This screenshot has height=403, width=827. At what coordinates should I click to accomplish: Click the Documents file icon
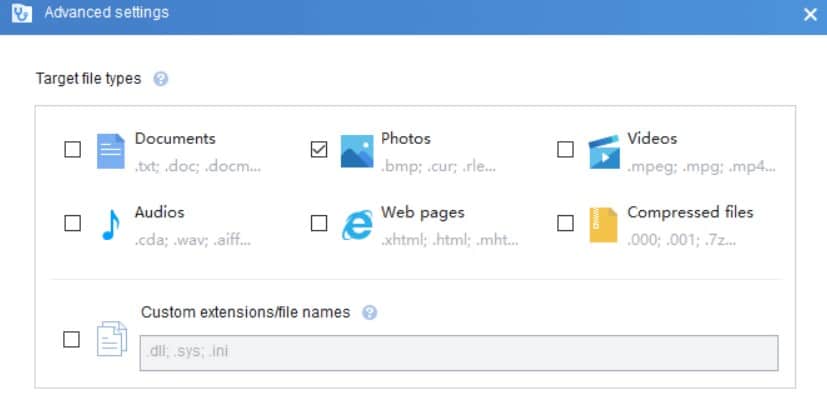(x=111, y=151)
